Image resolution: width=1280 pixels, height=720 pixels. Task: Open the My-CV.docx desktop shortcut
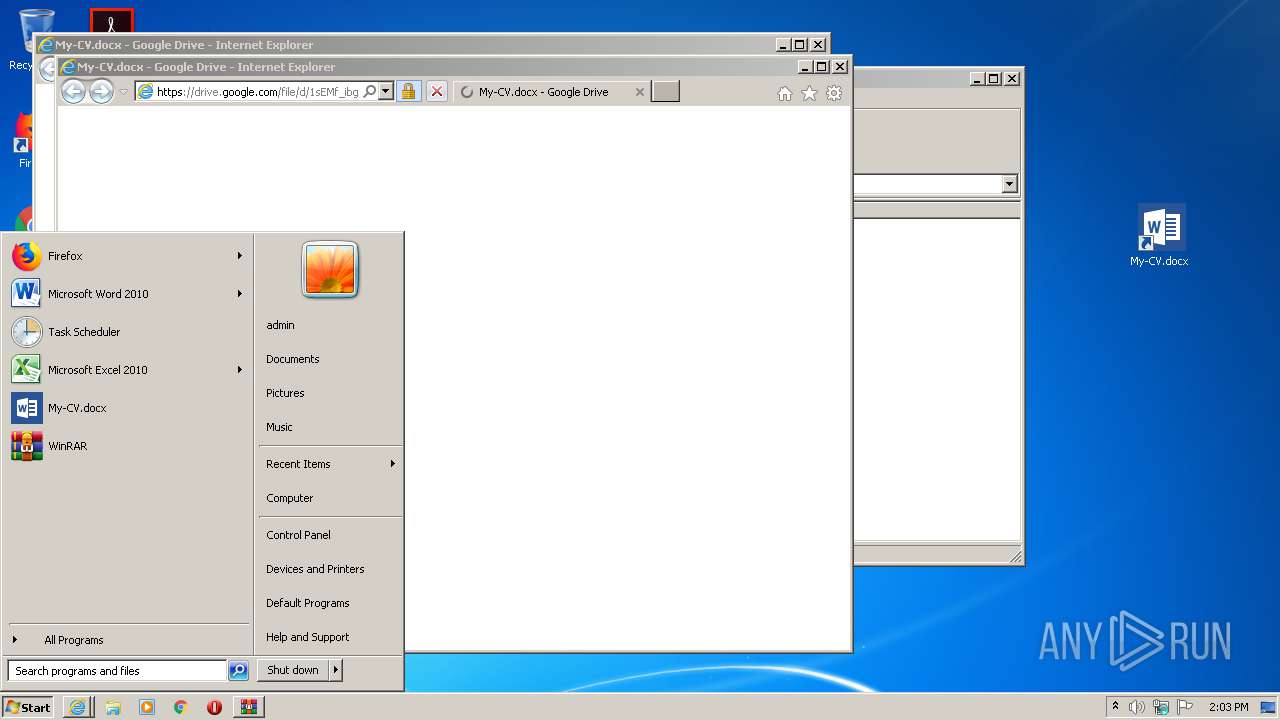(1160, 237)
